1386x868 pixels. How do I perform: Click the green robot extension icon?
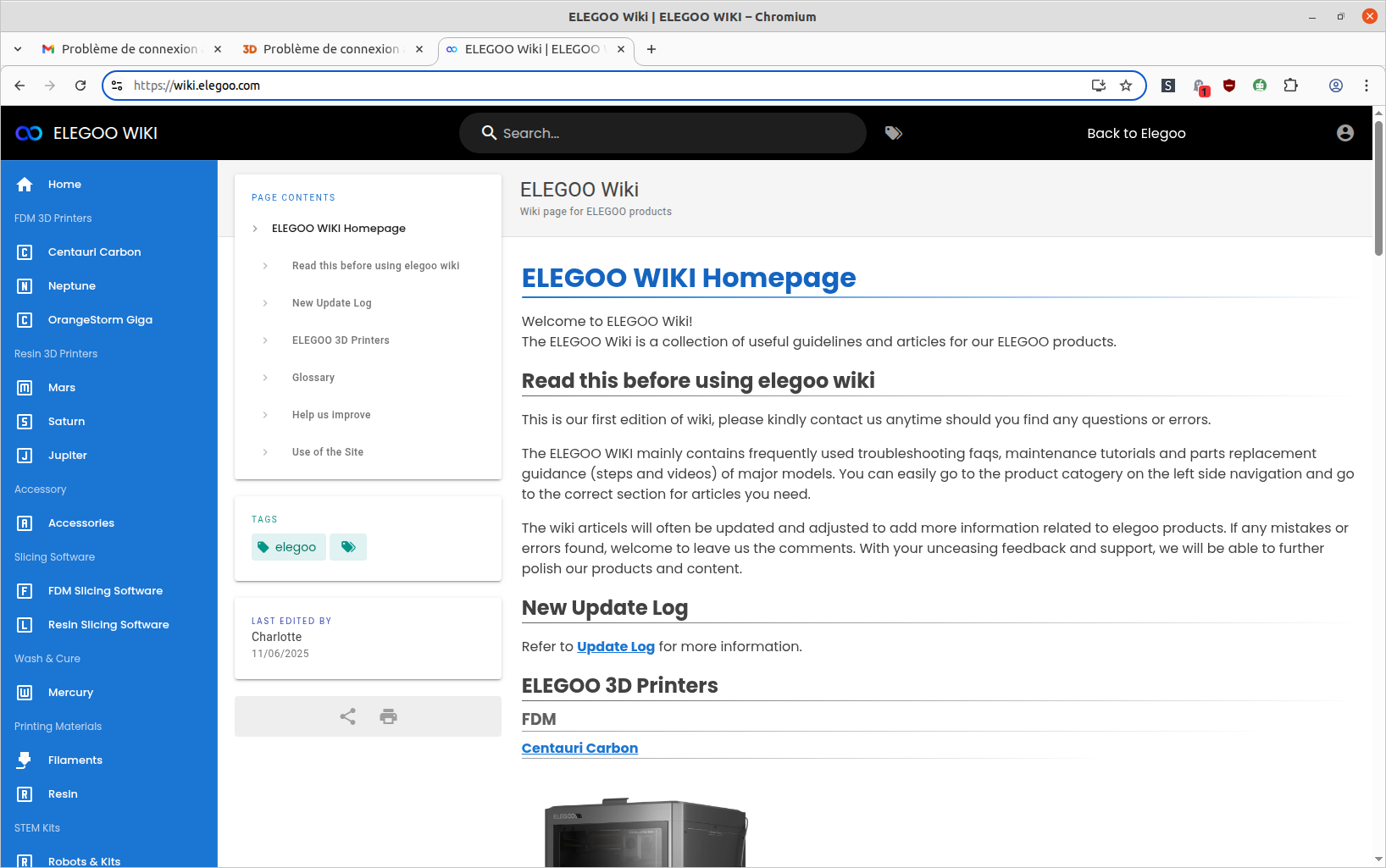[1260, 86]
